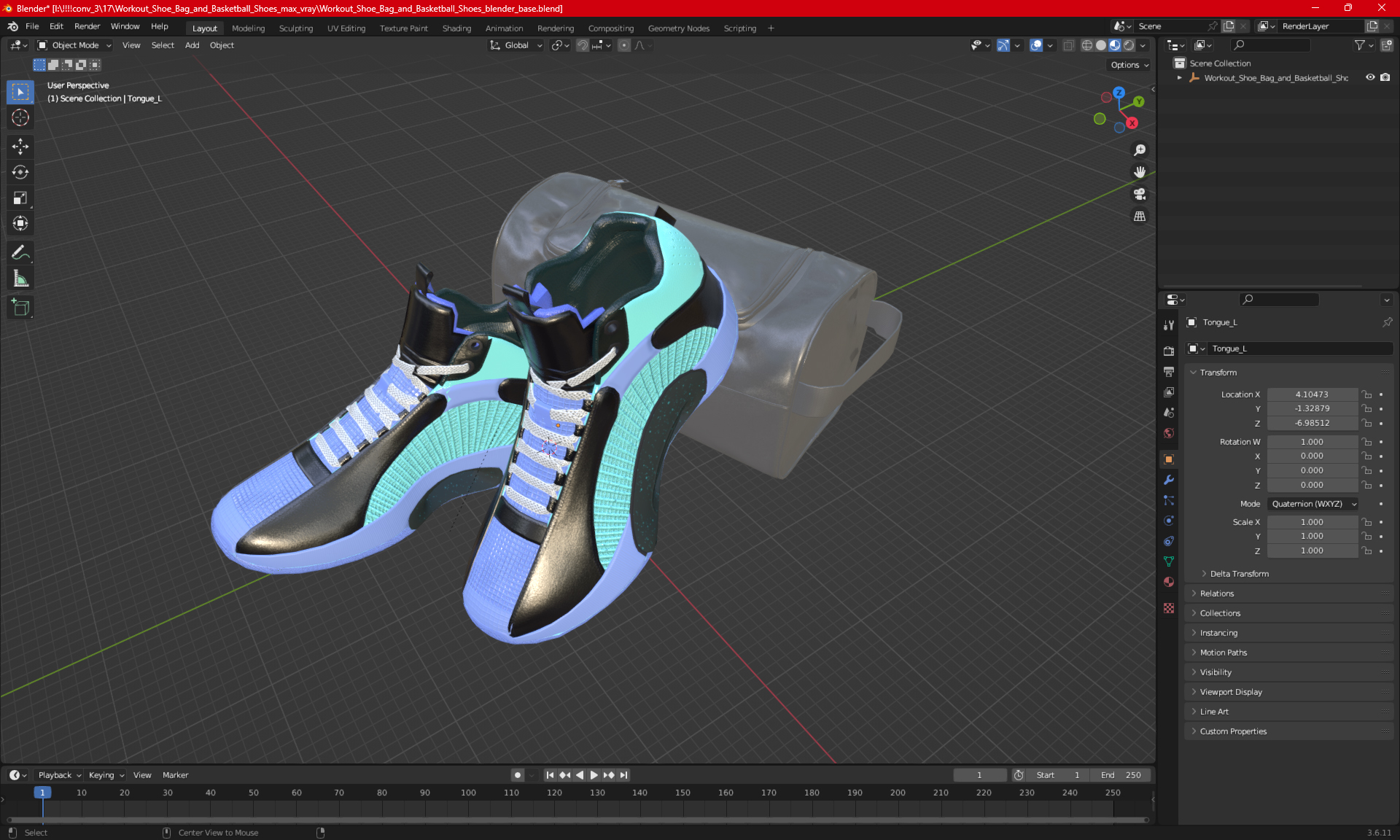The image size is (1400, 840).
Task: Activate the Rotate tool
Action: click(x=20, y=172)
